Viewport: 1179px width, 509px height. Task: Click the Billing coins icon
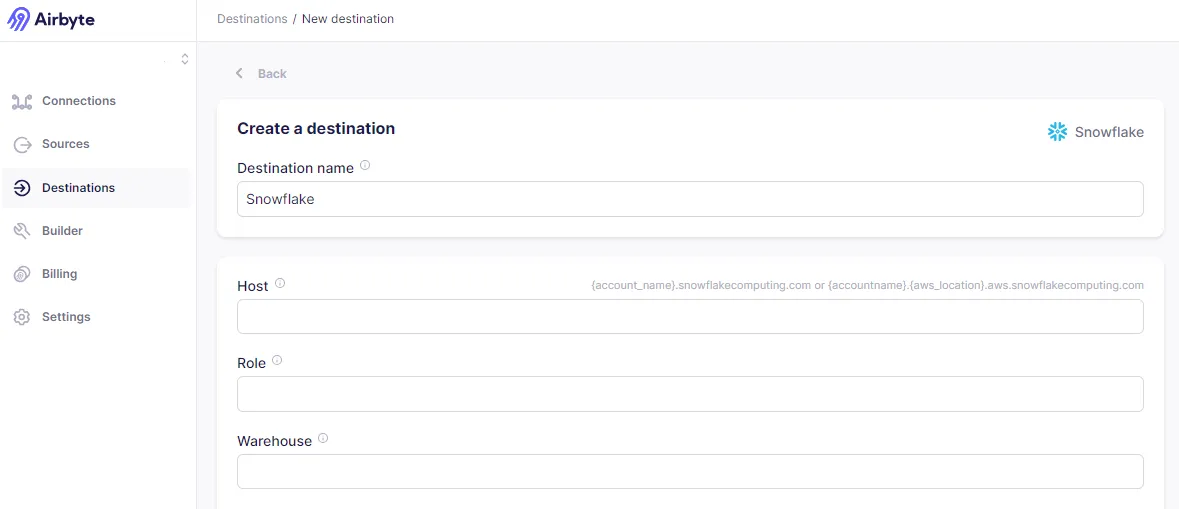point(22,274)
